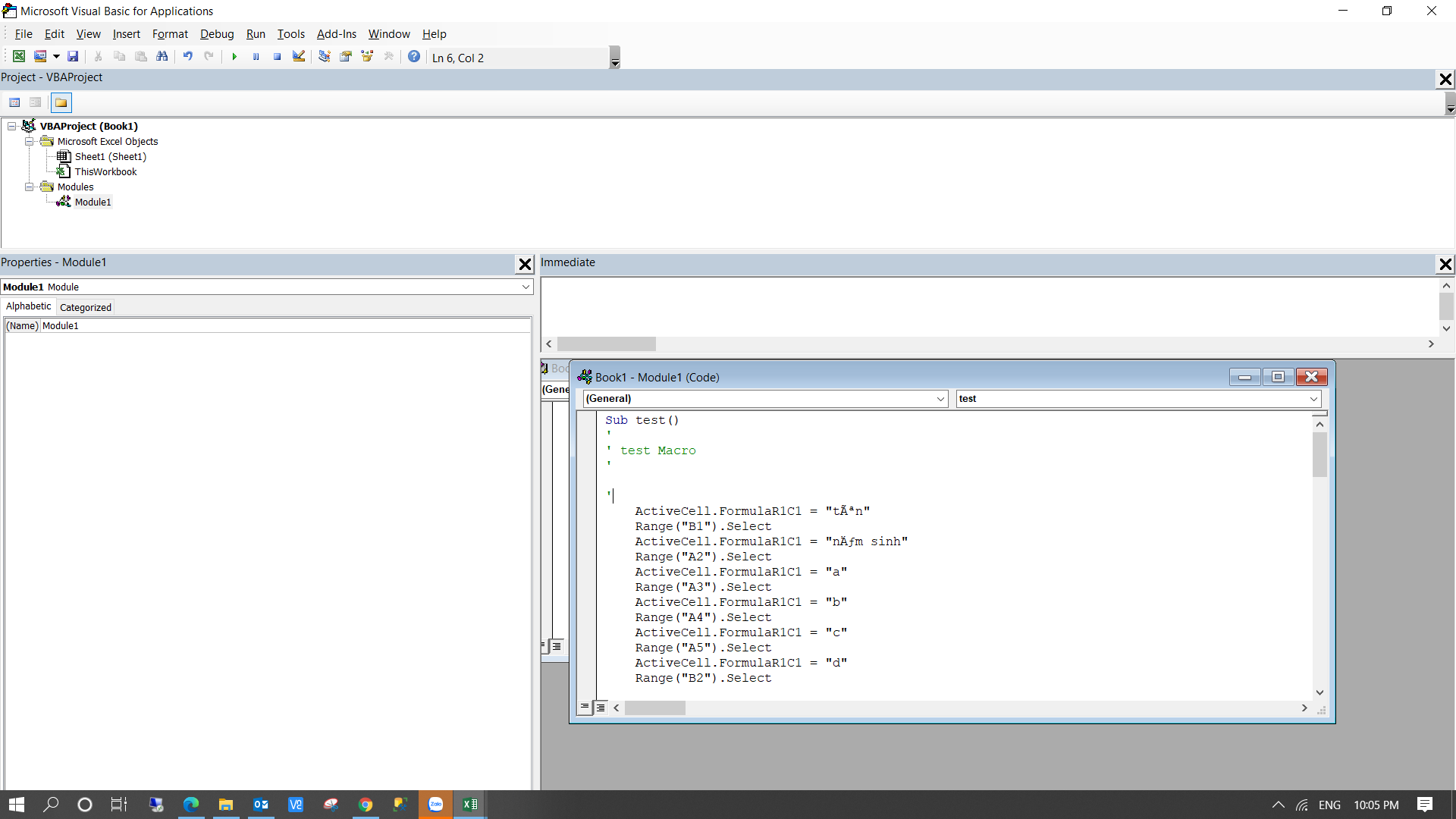This screenshot has width=1456, height=819.
Task: Close the Immediate window panel
Action: (x=1445, y=264)
